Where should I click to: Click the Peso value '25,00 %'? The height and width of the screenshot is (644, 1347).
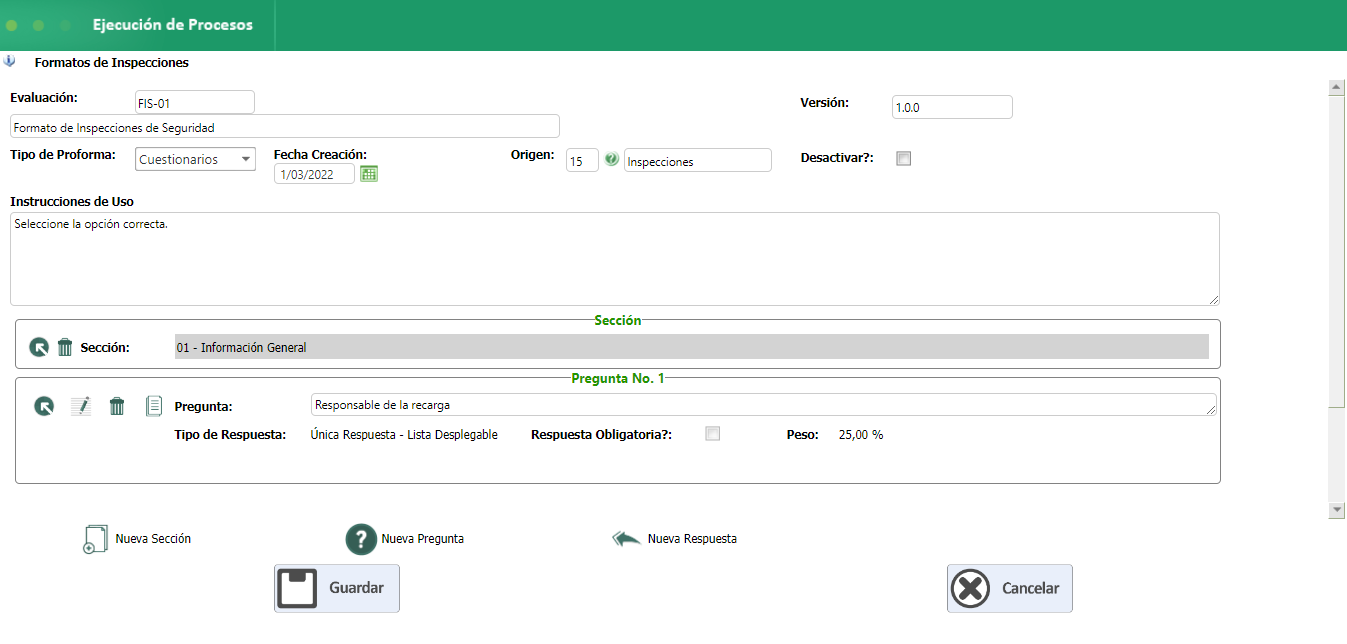pyautogui.click(x=861, y=435)
